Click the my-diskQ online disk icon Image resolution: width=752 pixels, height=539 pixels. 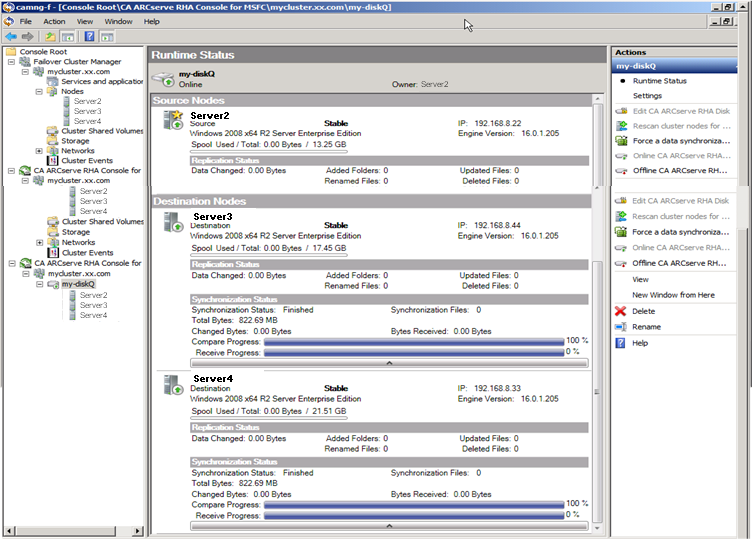tap(164, 79)
